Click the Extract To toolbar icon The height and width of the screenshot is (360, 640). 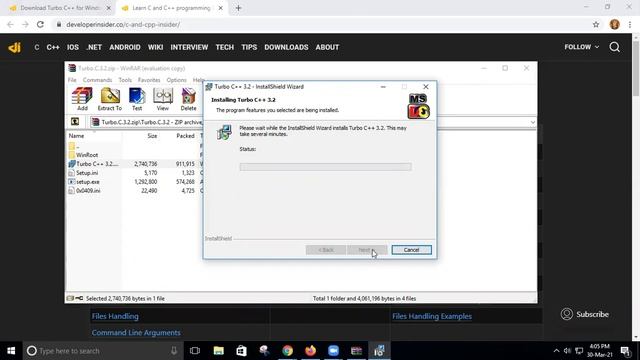click(x=109, y=99)
